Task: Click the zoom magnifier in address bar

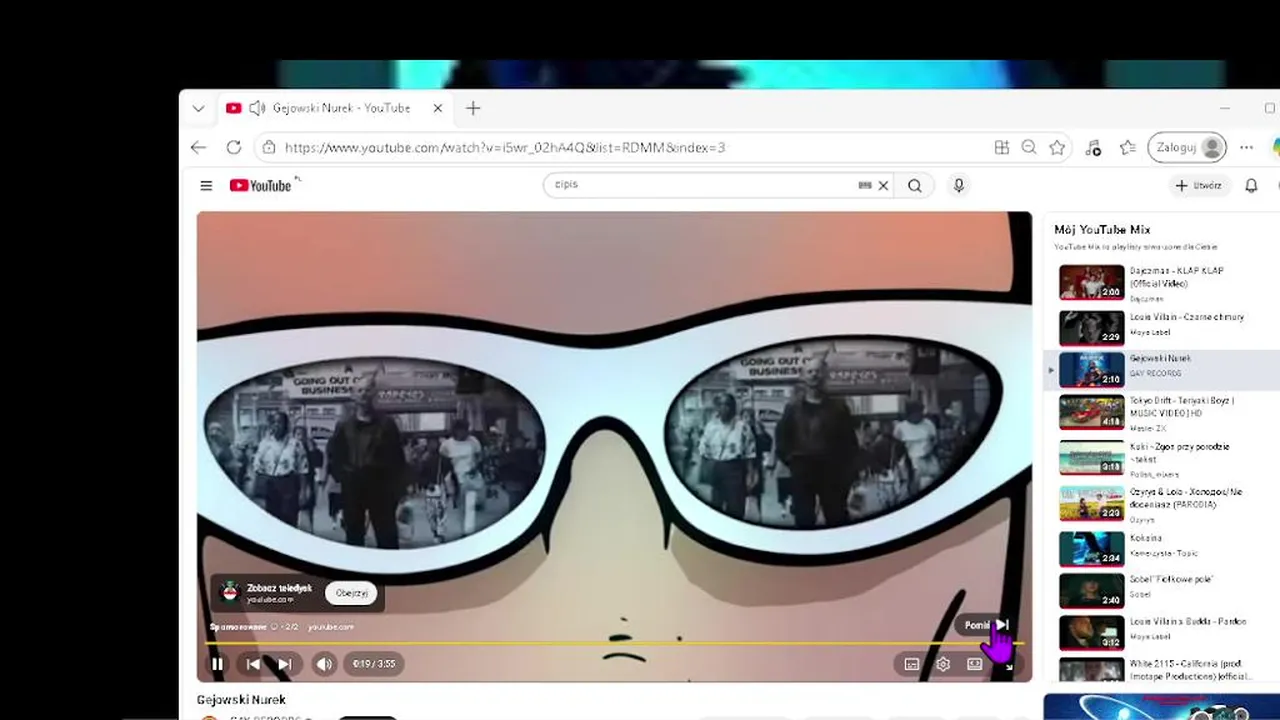Action: 1029,147
